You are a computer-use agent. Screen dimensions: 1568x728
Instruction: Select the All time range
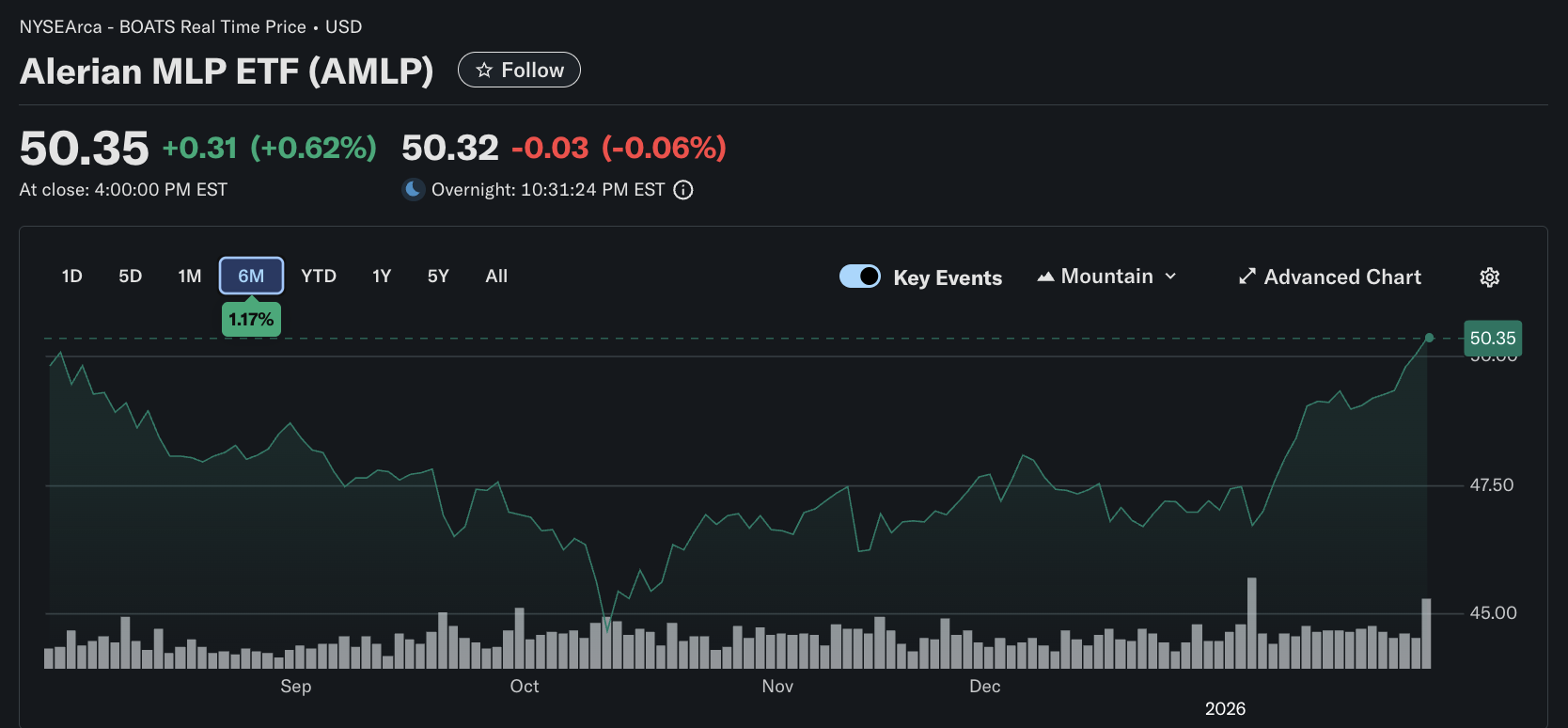[x=496, y=276]
